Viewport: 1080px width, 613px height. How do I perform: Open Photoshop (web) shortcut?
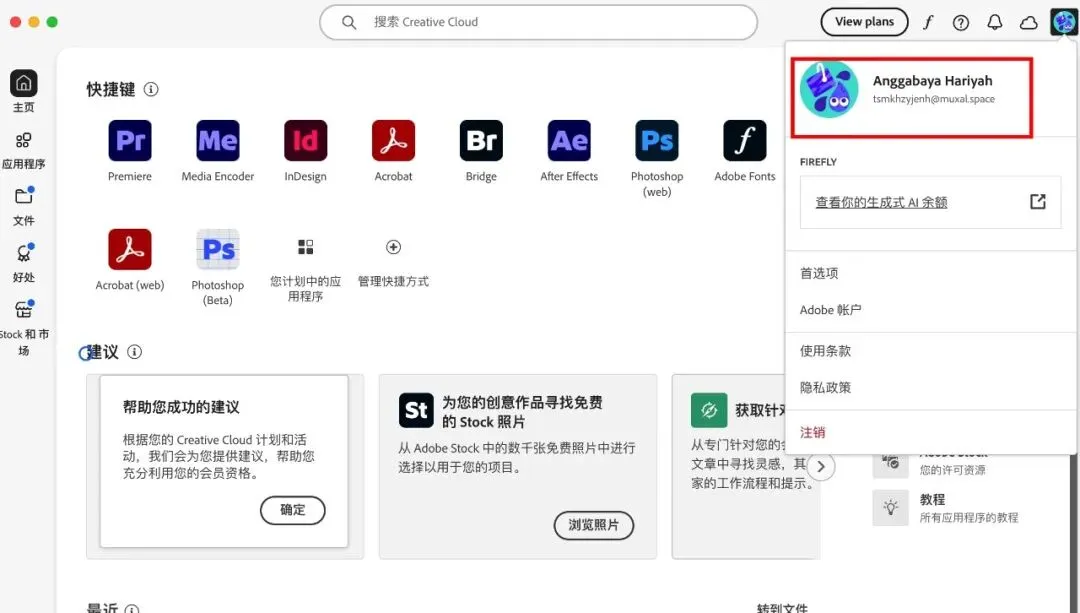click(x=656, y=141)
